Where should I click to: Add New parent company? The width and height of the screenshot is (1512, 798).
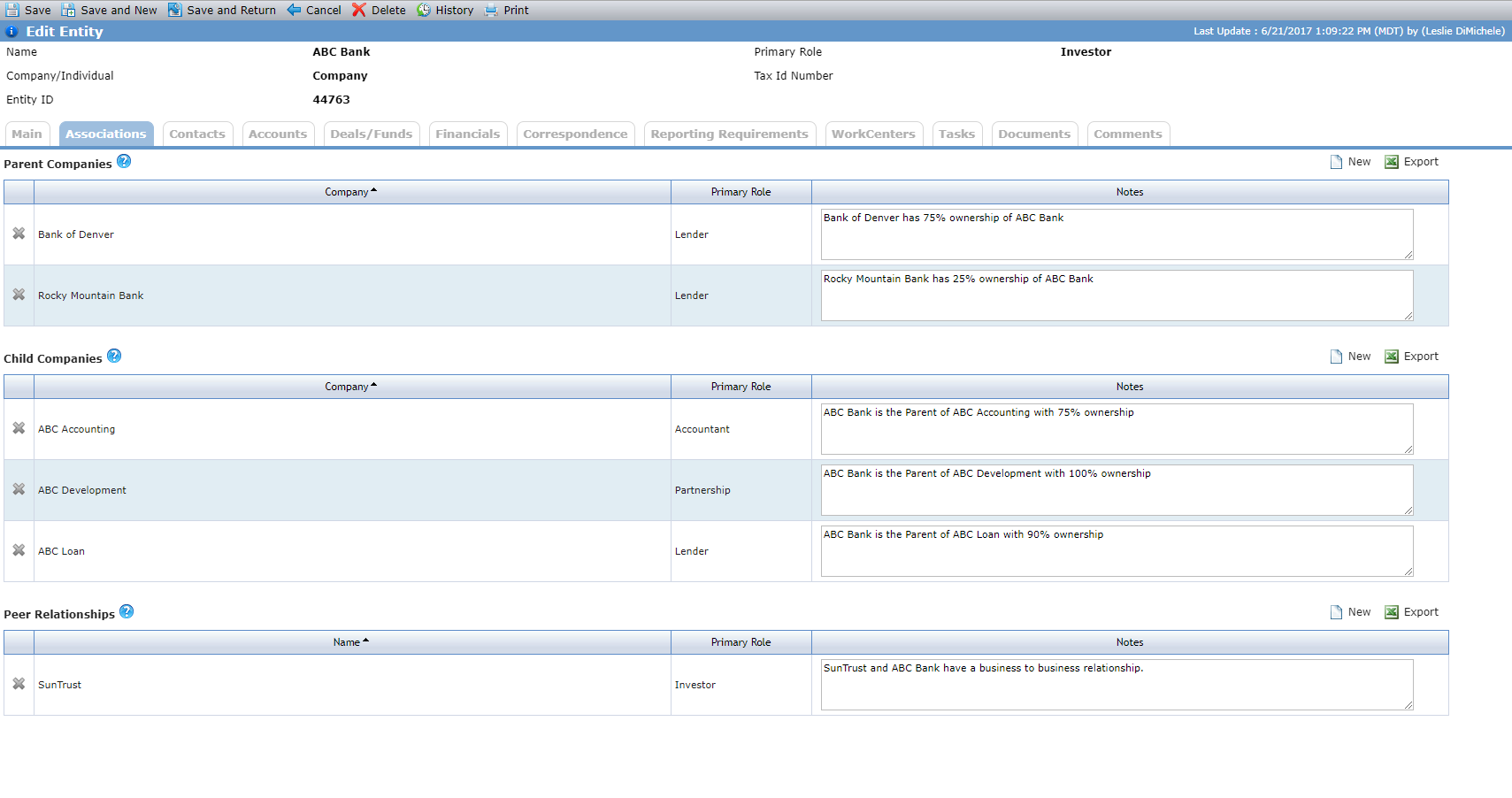[1351, 162]
